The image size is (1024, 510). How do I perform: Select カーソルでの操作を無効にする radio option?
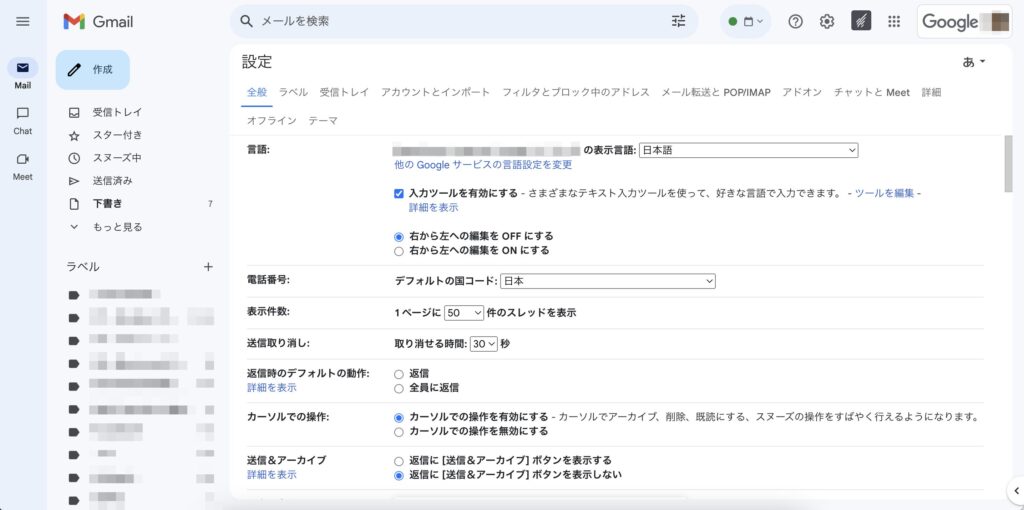pyautogui.click(x=399, y=432)
